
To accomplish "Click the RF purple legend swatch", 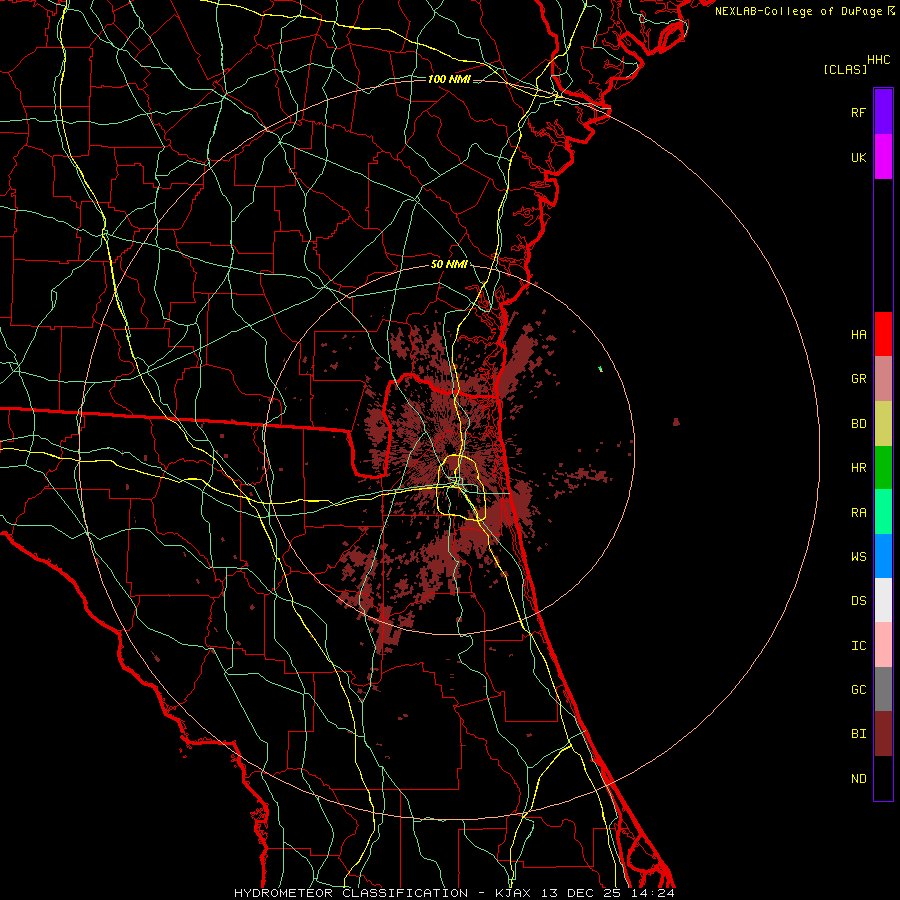I will 883,112.
